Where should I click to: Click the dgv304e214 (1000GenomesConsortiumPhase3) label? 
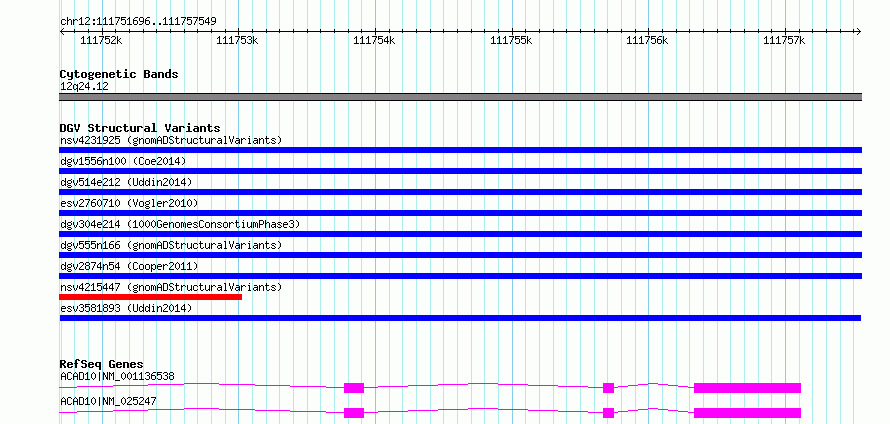point(180,224)
